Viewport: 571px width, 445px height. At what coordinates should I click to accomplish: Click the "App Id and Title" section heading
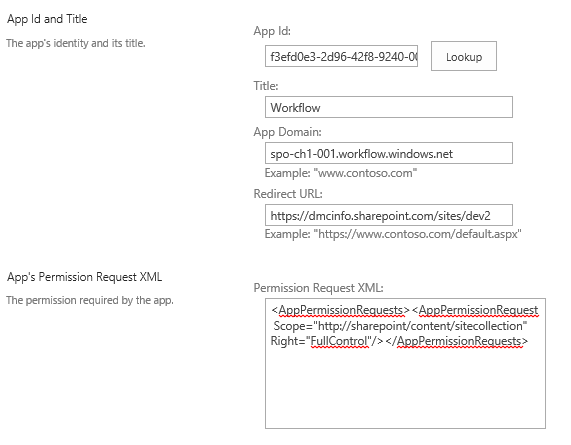point(47,19)
